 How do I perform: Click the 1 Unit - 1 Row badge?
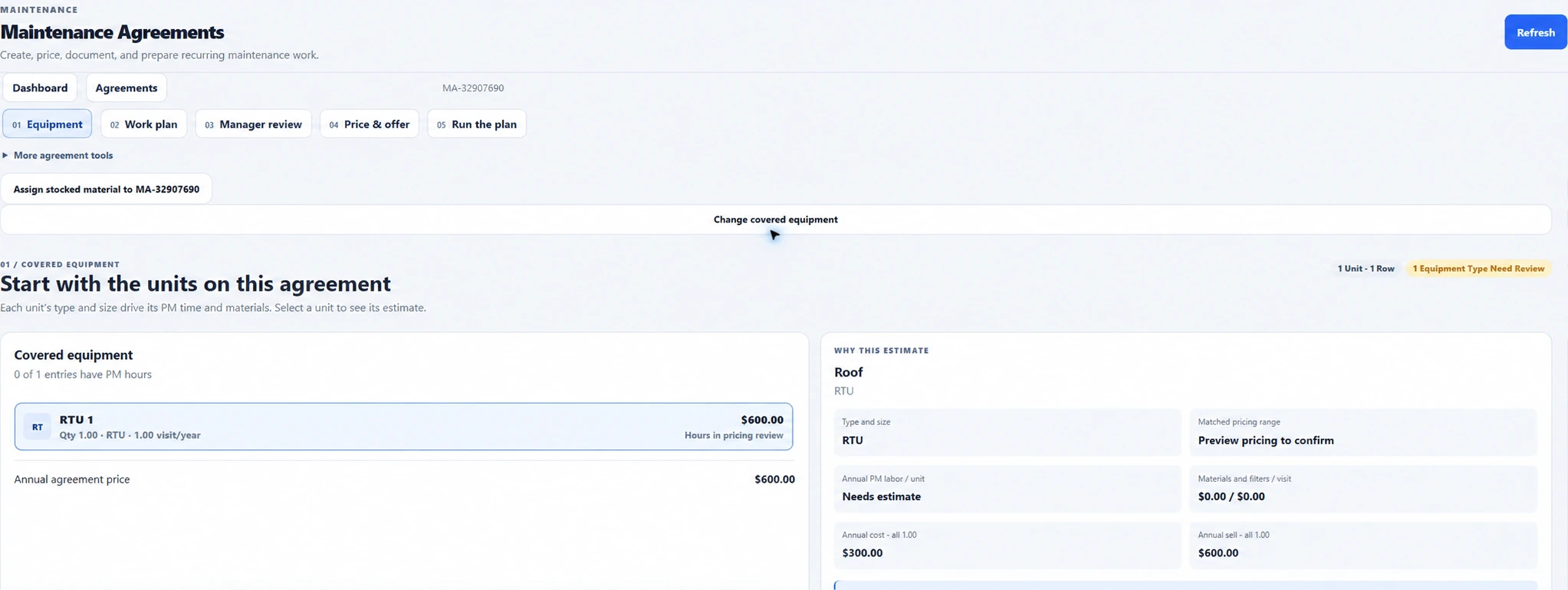(1366, 269)
